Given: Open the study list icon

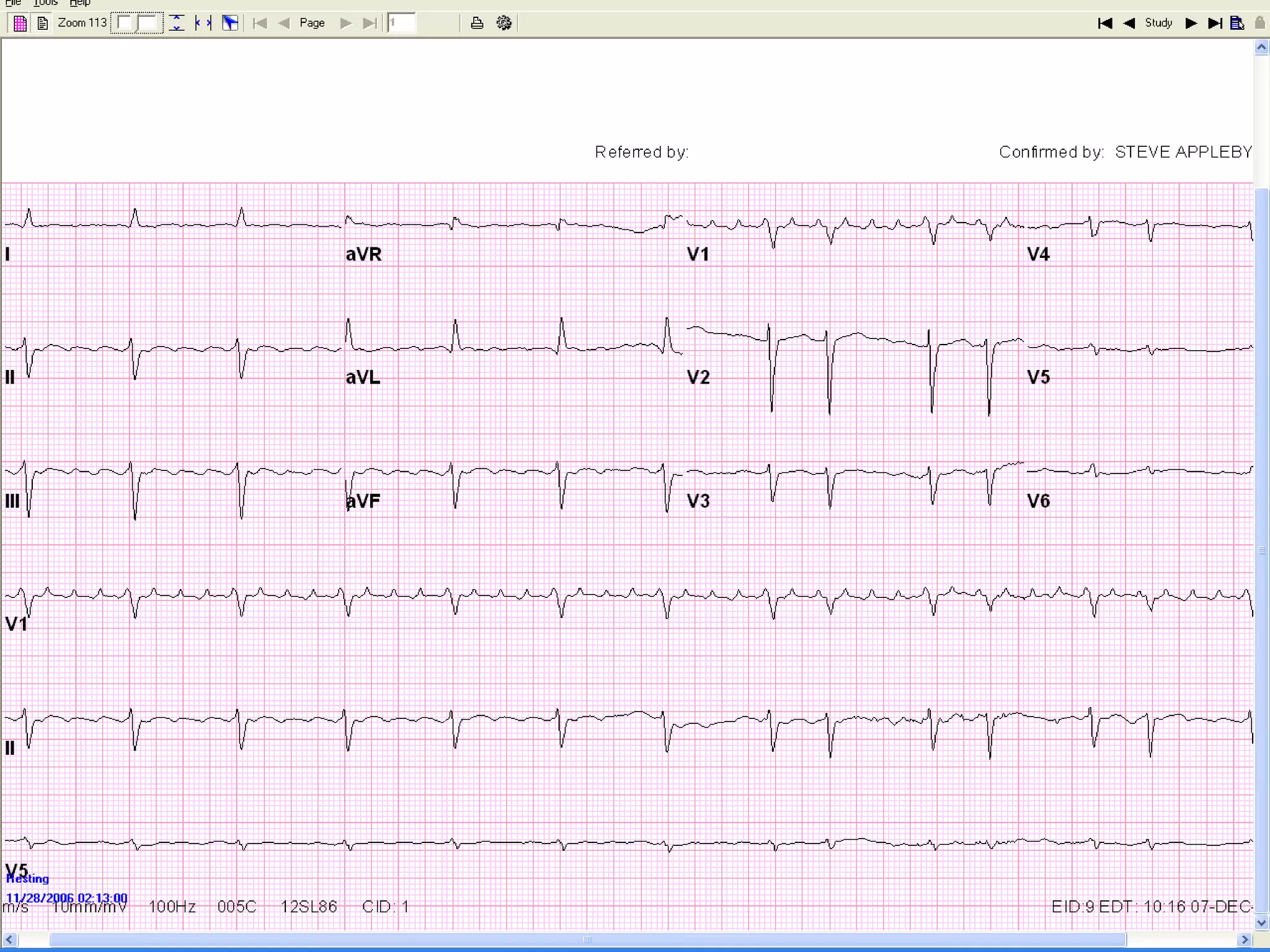Looking at the screenshot, I should (1237, 23).
